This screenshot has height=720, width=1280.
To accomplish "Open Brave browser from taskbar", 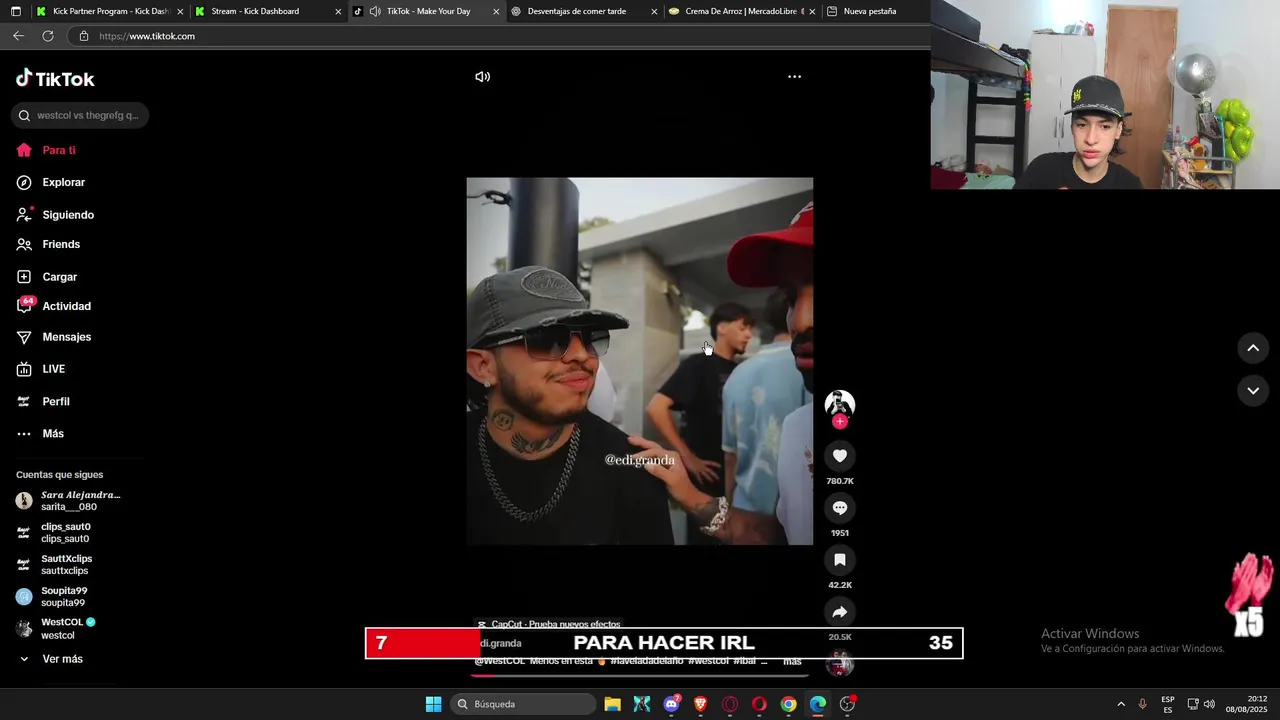I will (x=701, y=704).
